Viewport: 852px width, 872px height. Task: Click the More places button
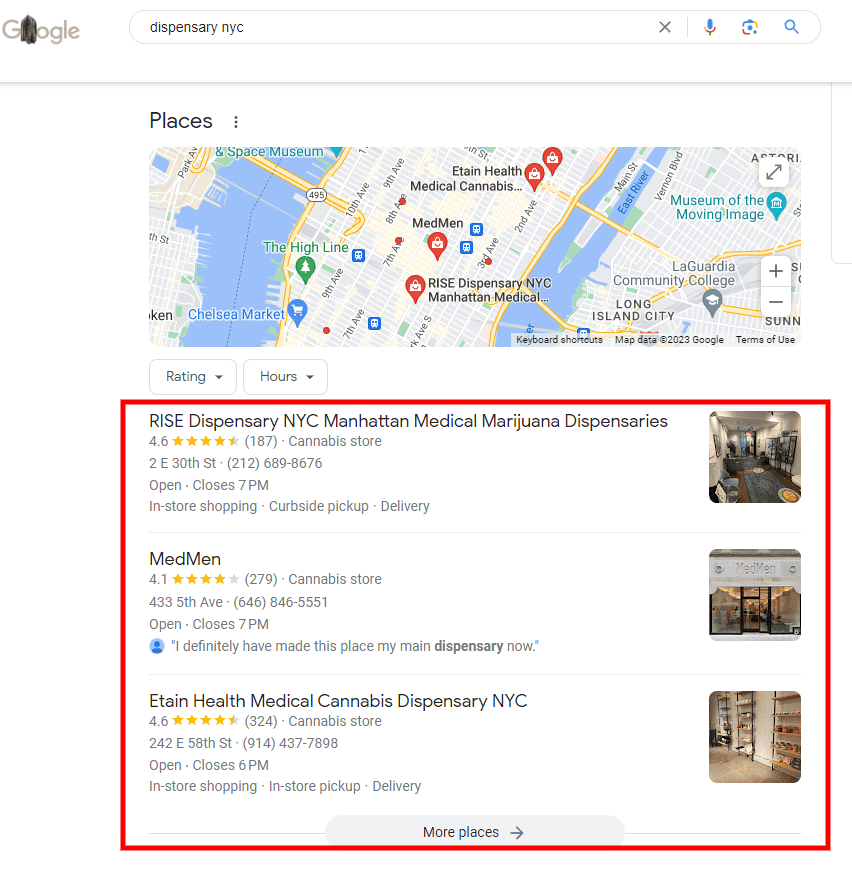point(474,832)
